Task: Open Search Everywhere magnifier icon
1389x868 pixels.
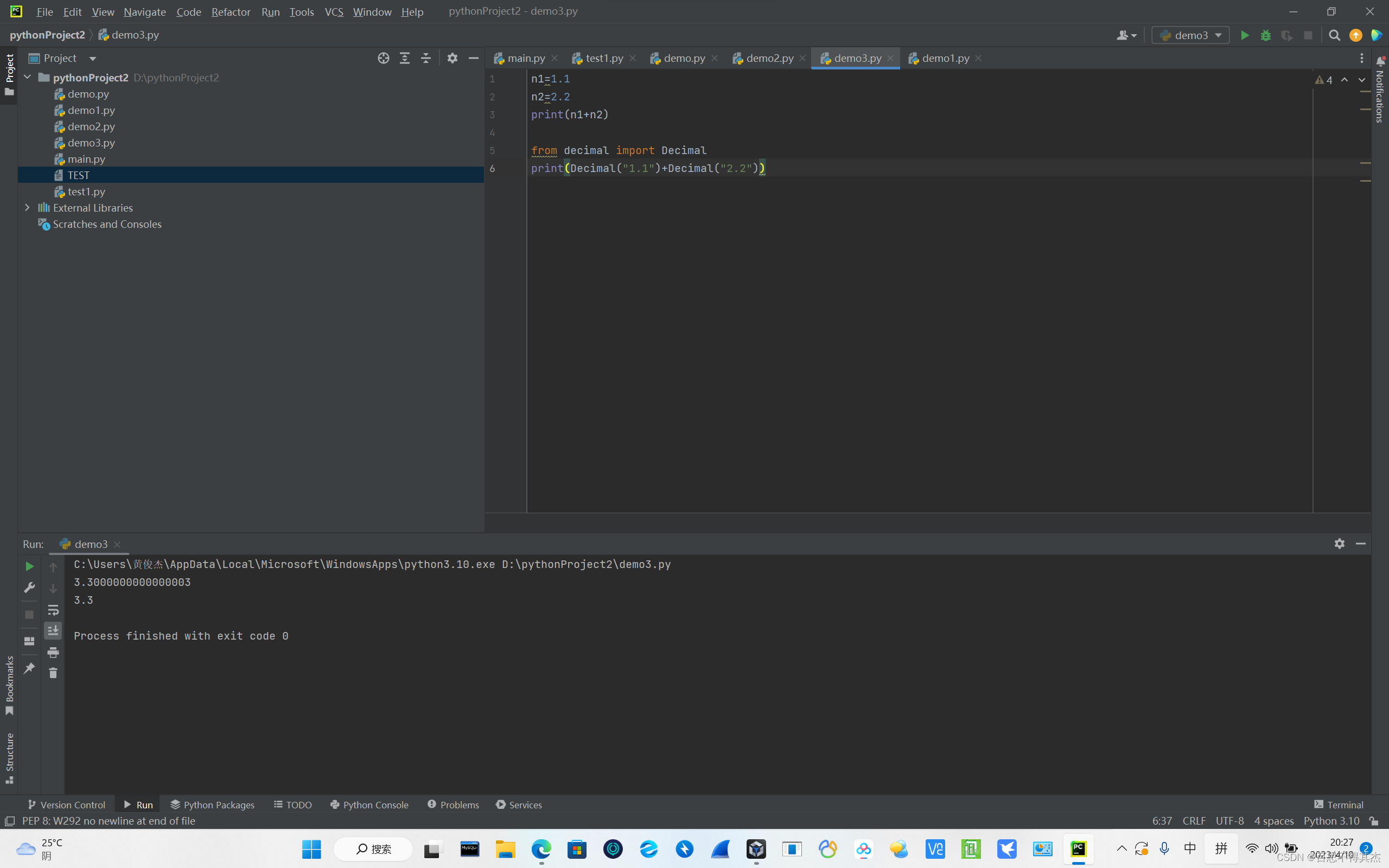Action: [x=1335, y=36]
